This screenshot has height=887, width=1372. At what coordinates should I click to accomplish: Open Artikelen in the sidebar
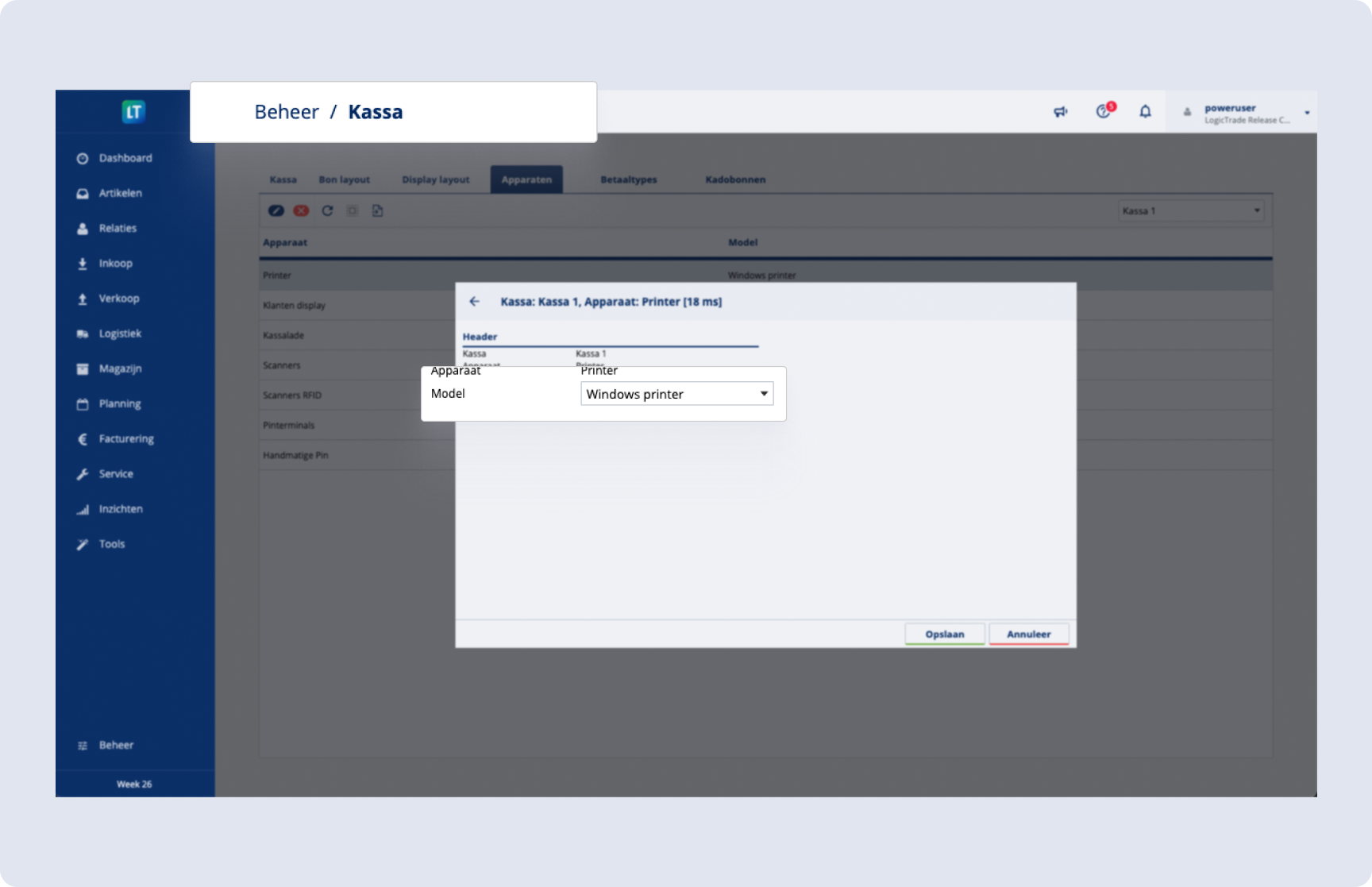click(120, 193)
